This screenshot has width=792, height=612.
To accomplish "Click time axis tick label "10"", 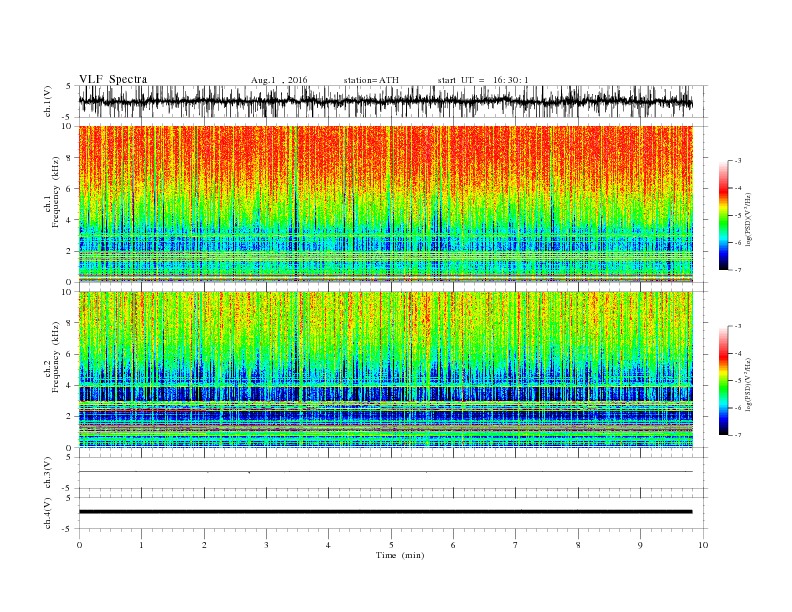I will click(x=703, y=545).
